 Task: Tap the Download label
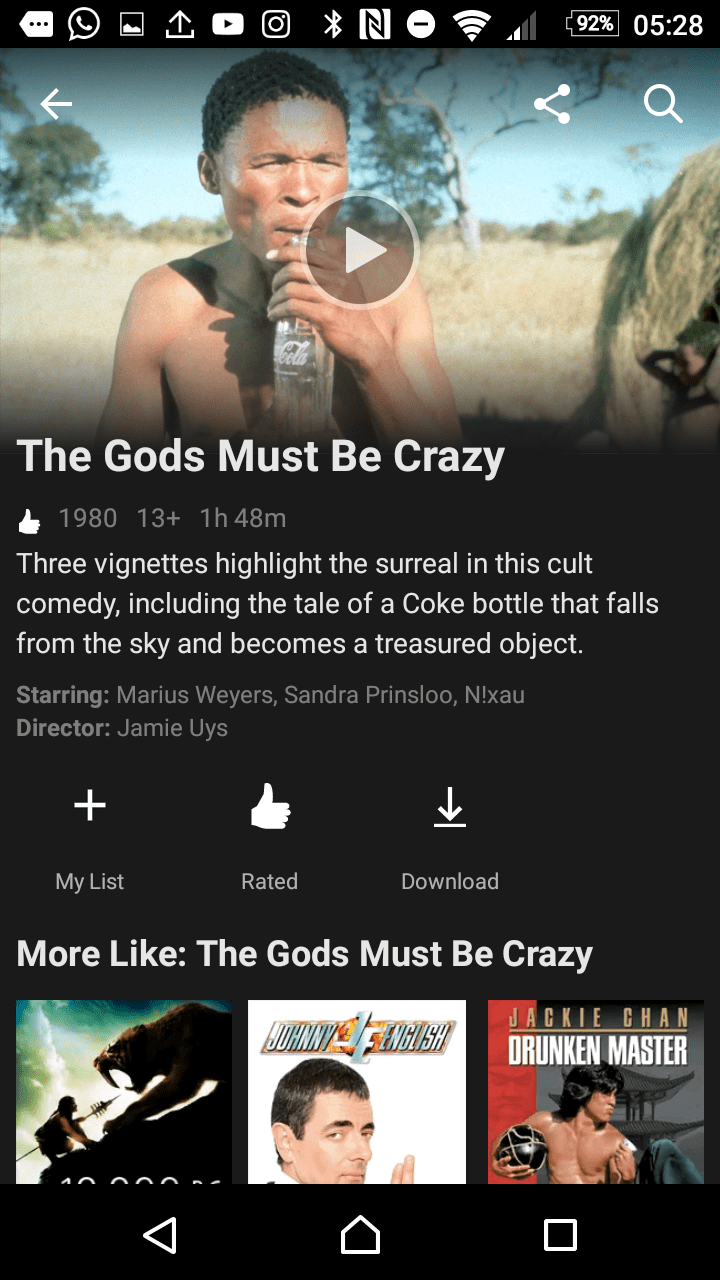450,881
